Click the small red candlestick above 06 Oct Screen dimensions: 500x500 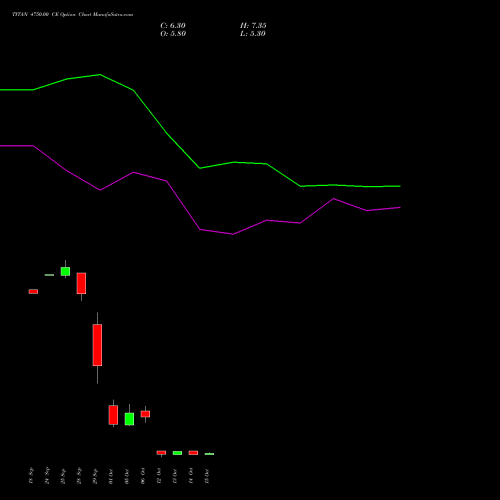[x=145, y=414]
